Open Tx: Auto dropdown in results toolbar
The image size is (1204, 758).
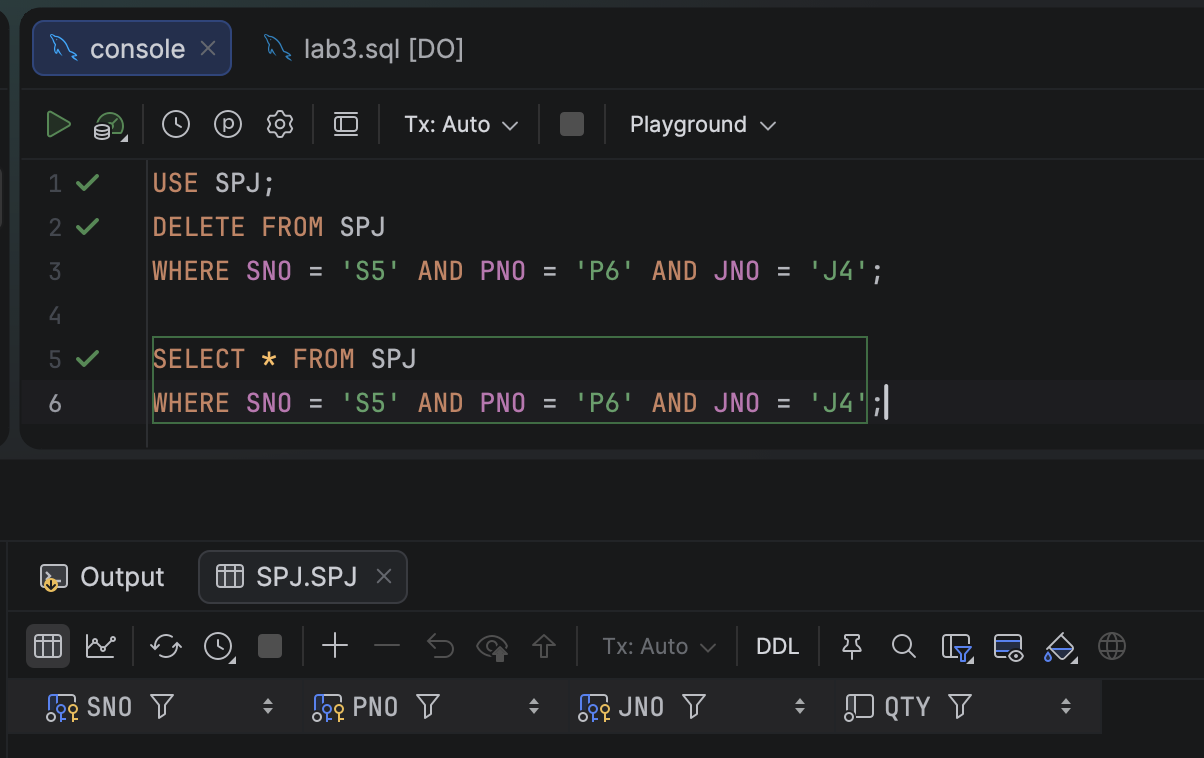659,647
